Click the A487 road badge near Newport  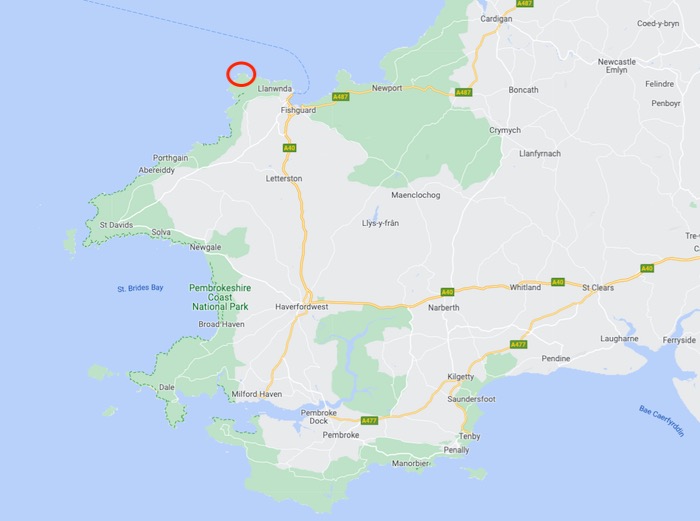[x=340, y=96]
